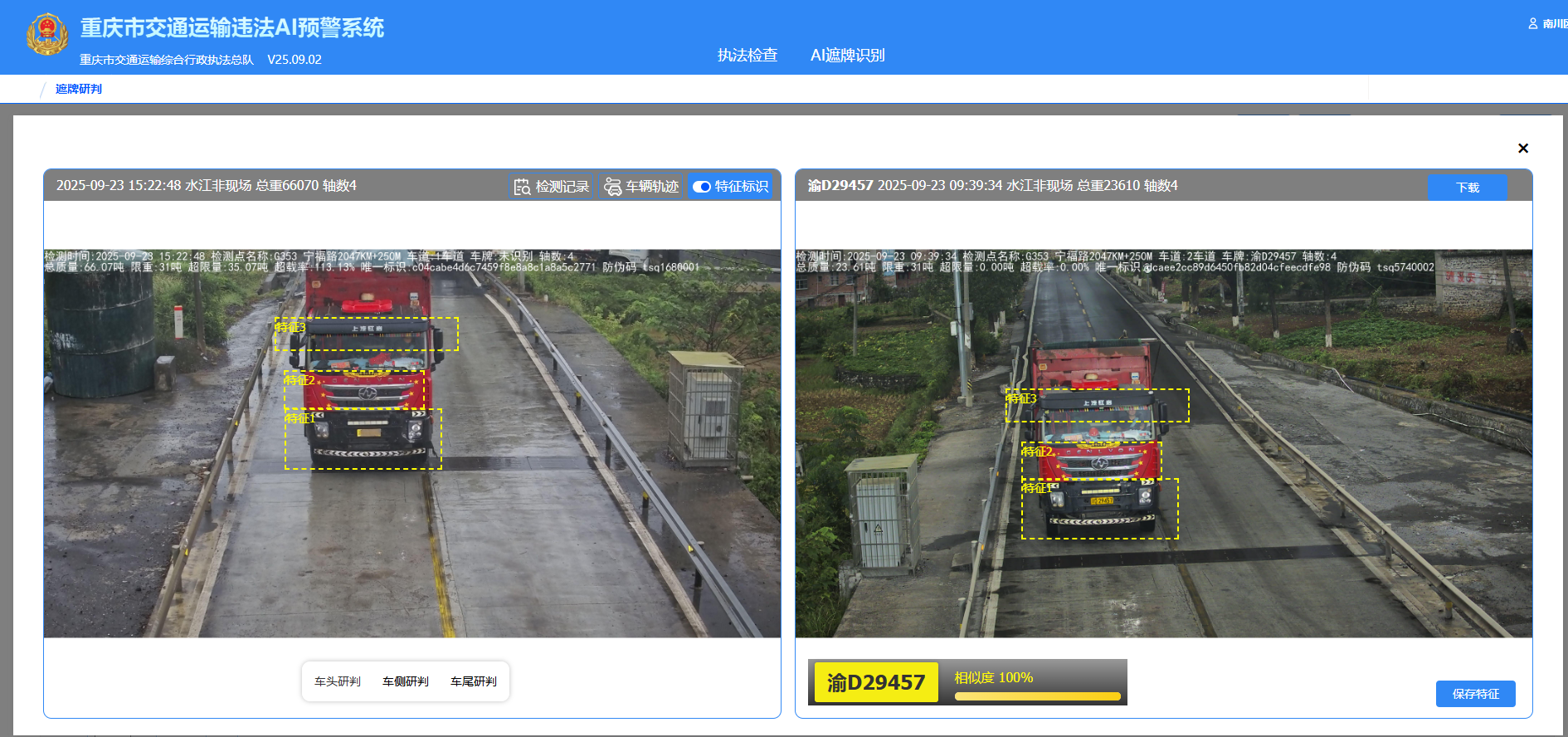Click the 检测记录 detection record icon
This screenshot has width=1568, height=737.
point(522,187)
